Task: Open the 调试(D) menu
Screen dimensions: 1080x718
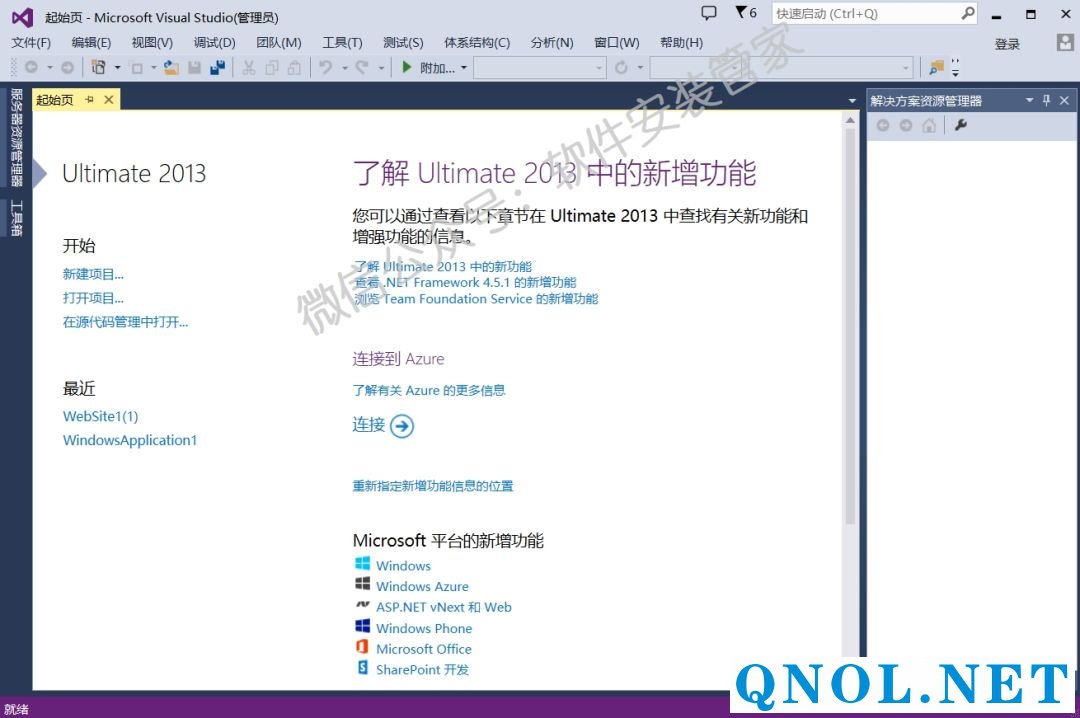Action: pyautogui.click(x=214, y=43)
